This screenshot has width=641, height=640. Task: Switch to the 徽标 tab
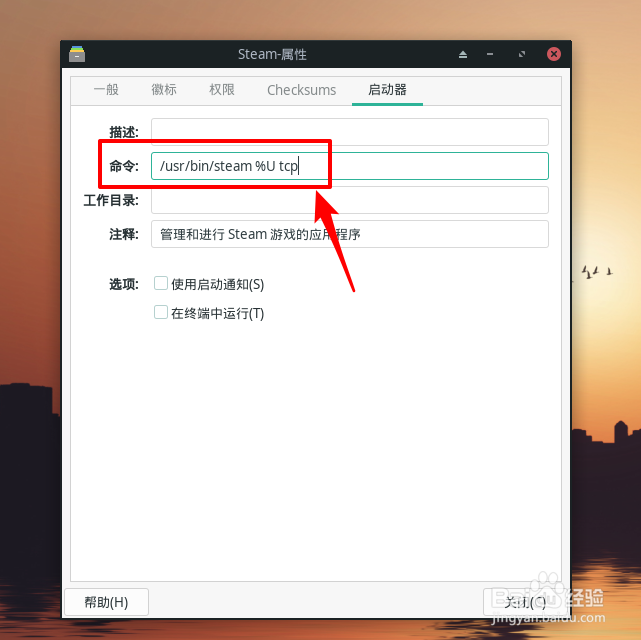[x=164, y=90]
